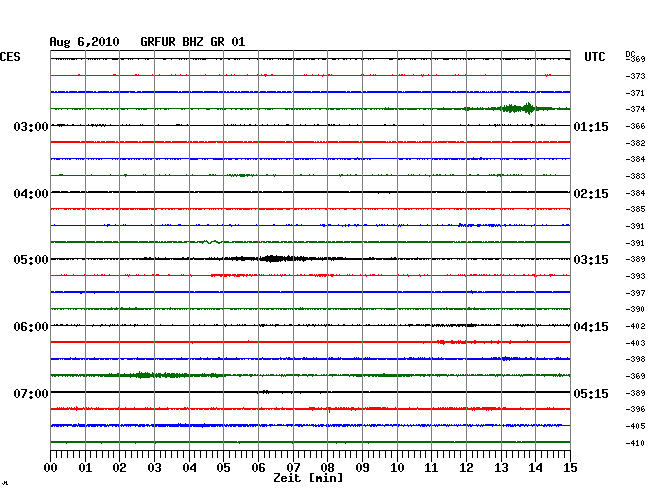This screenshot has height=494, width=650.
Task: Click the 06:00 local time label
Action: pos(31,327)
